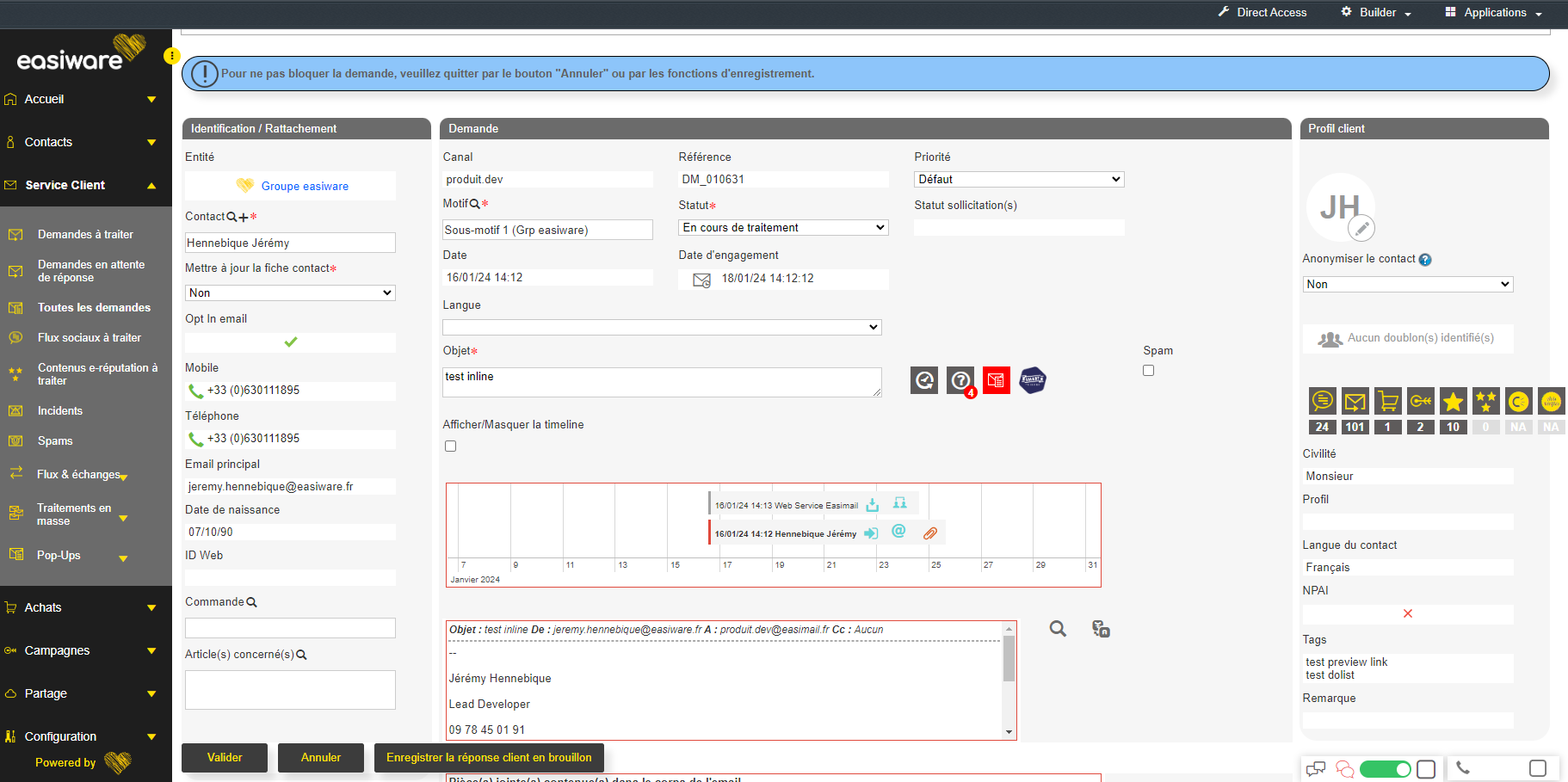This screenshot has height=782, width=1568.
Task: Click the Enregistrer la réponse client en brouillon button
Action: (x=488, y=757)
